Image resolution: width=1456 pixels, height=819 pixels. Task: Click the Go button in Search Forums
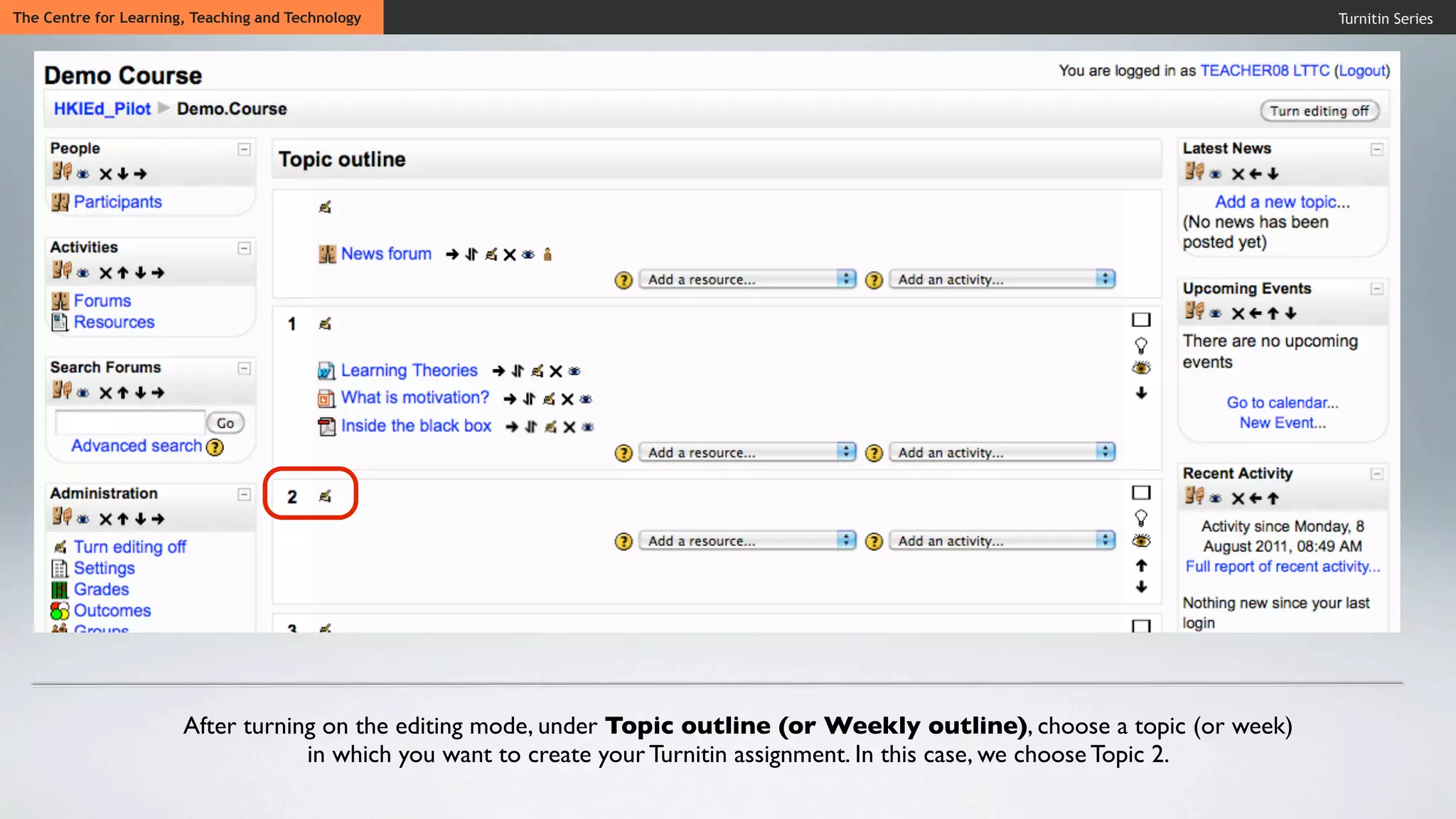[225, 423]
